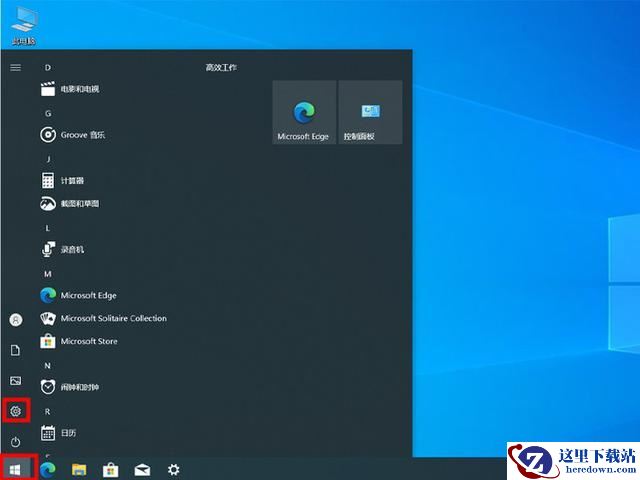
Task: Expand the Start hamburger menu
Action: point(16,67)
